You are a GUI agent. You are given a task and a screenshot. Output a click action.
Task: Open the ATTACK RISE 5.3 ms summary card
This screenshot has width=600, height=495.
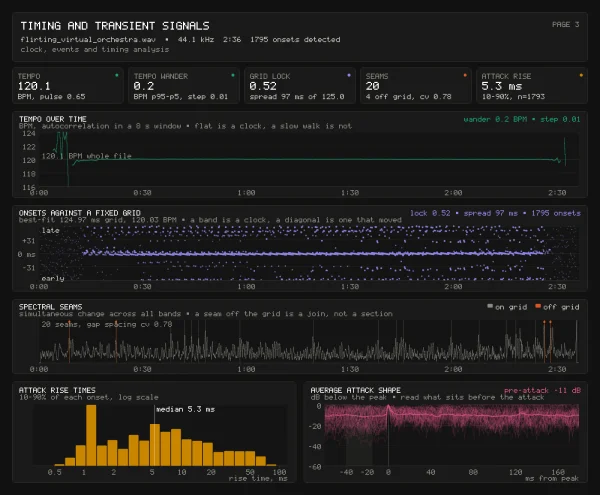pos(532,86)
